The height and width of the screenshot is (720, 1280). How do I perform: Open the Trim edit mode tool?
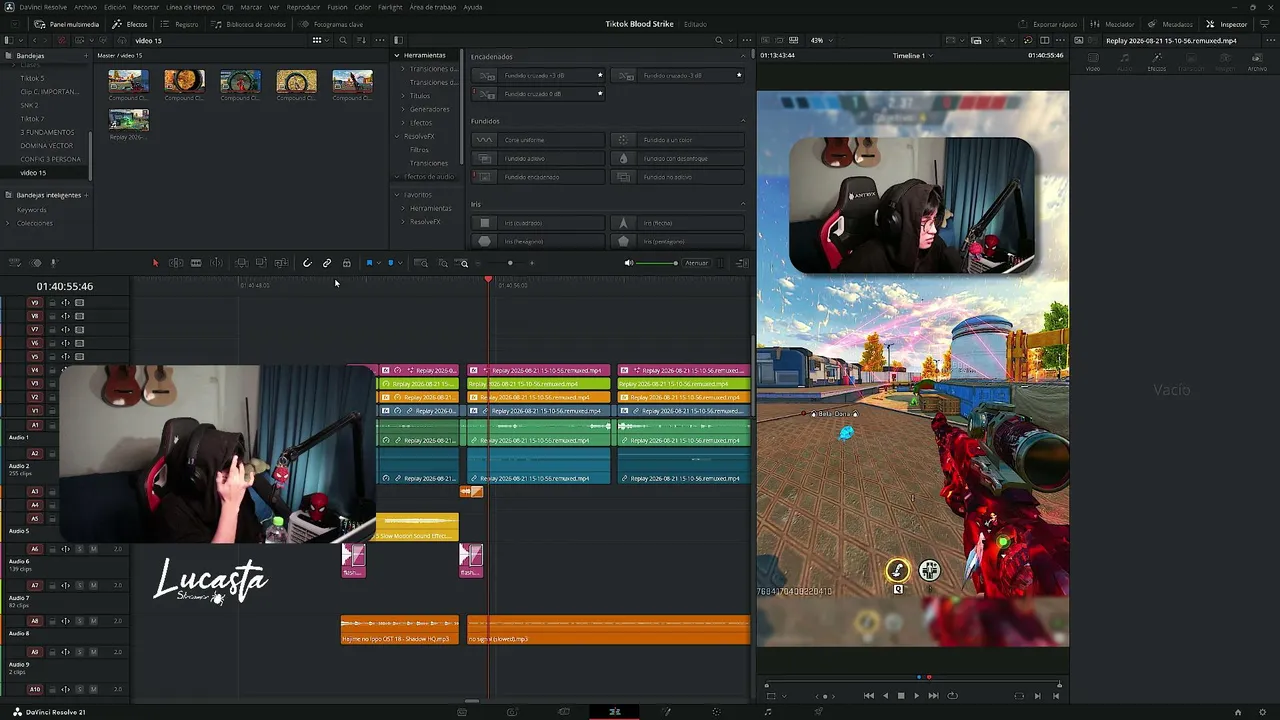pos(176,263)
